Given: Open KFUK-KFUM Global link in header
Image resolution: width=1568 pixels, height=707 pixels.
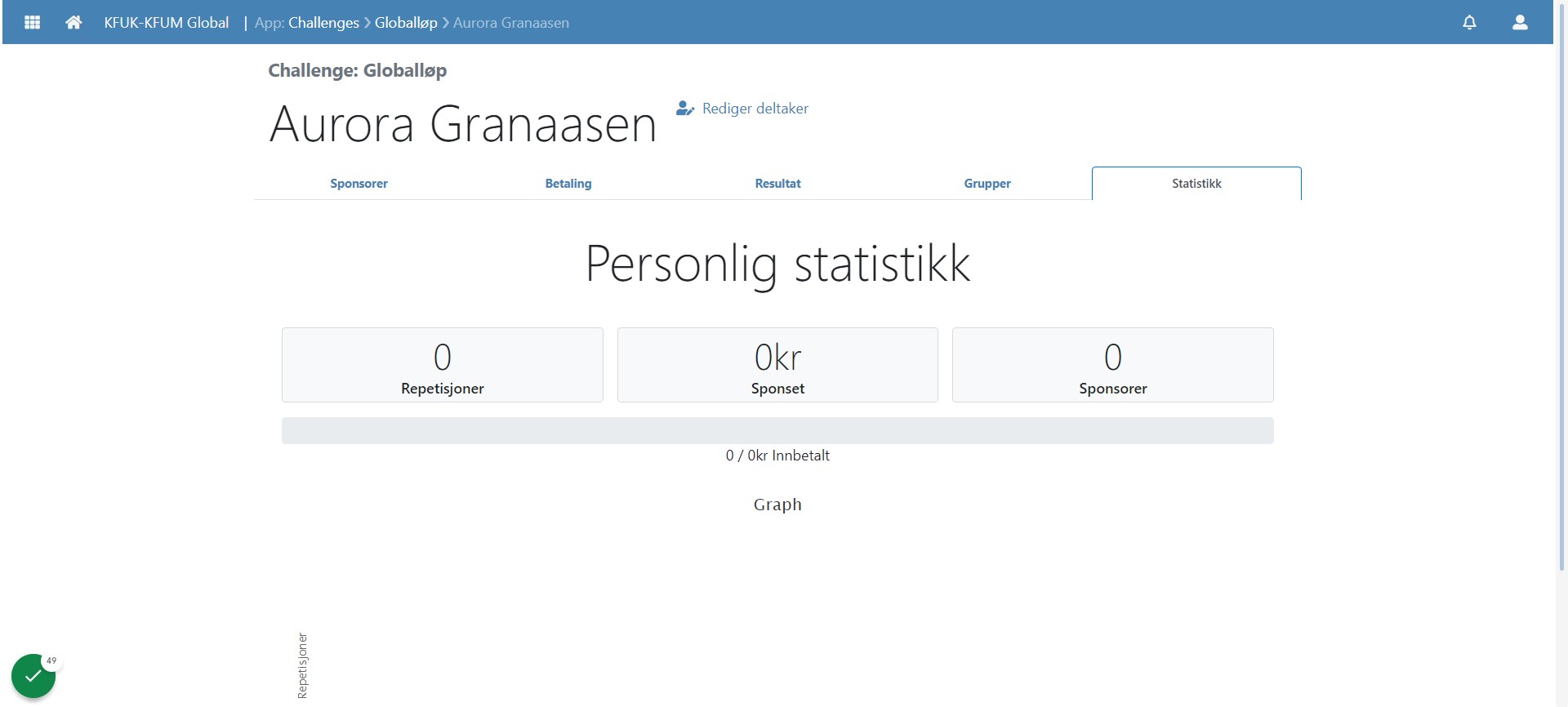Looking at the screenshot, I should click(167, 23).
